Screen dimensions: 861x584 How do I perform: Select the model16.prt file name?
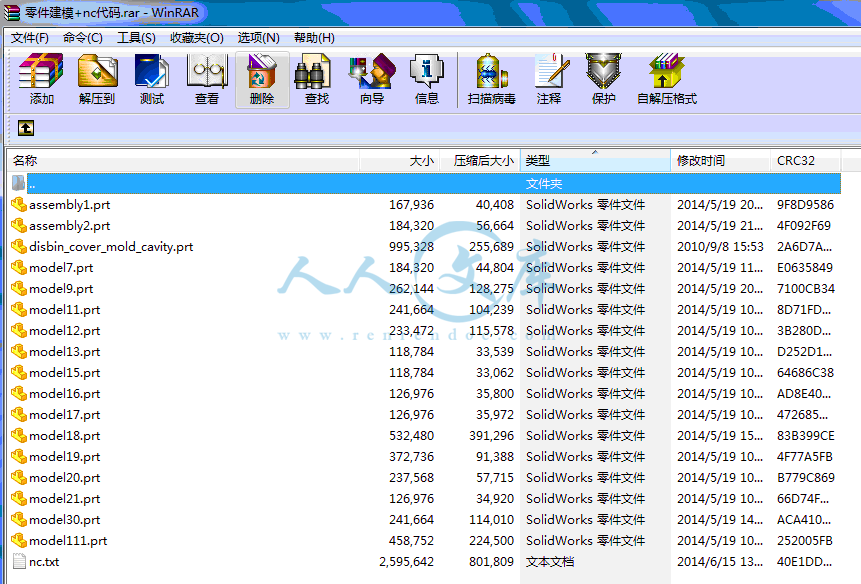point(65,394)
